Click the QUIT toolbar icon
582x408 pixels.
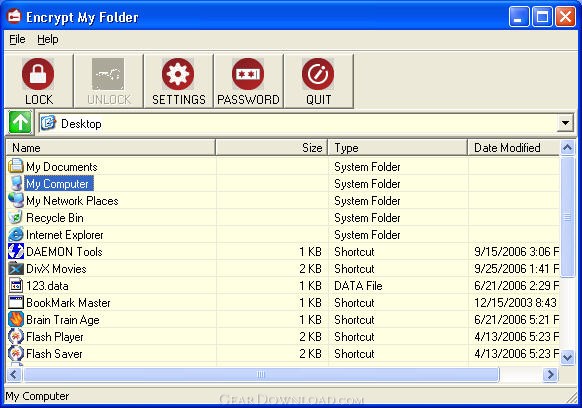318,74
